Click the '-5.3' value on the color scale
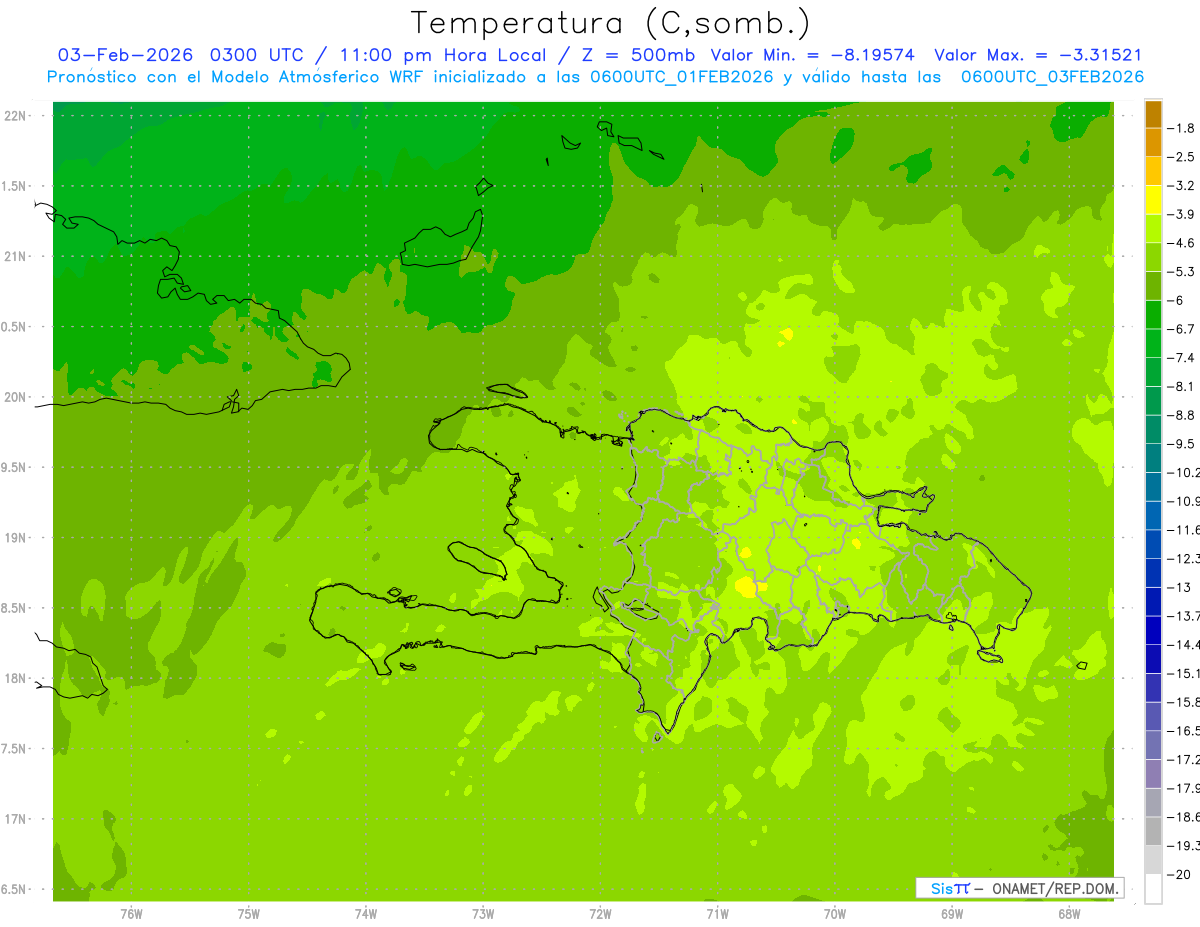 coord(1182,271)
